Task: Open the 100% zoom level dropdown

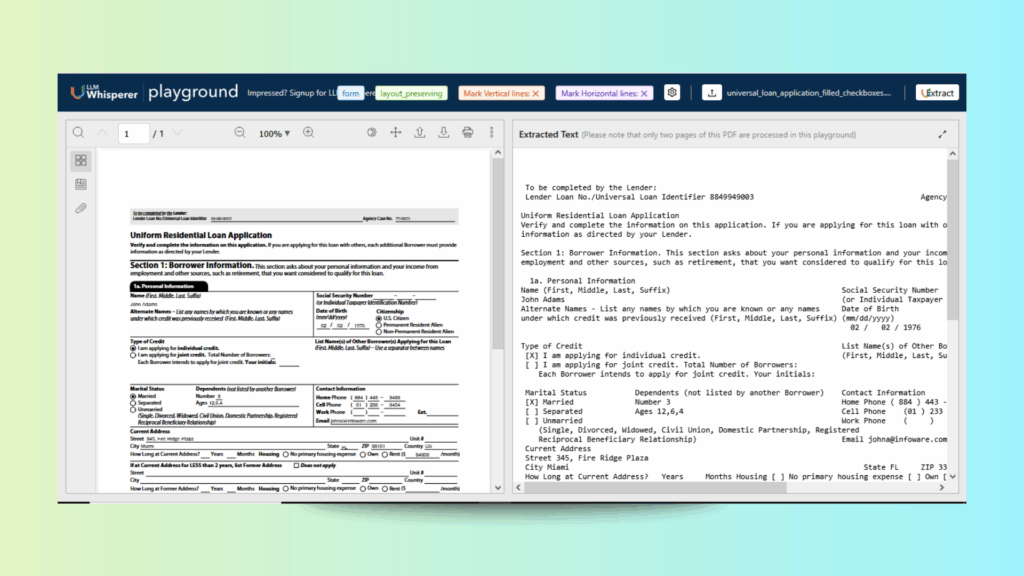Action: 274,133
